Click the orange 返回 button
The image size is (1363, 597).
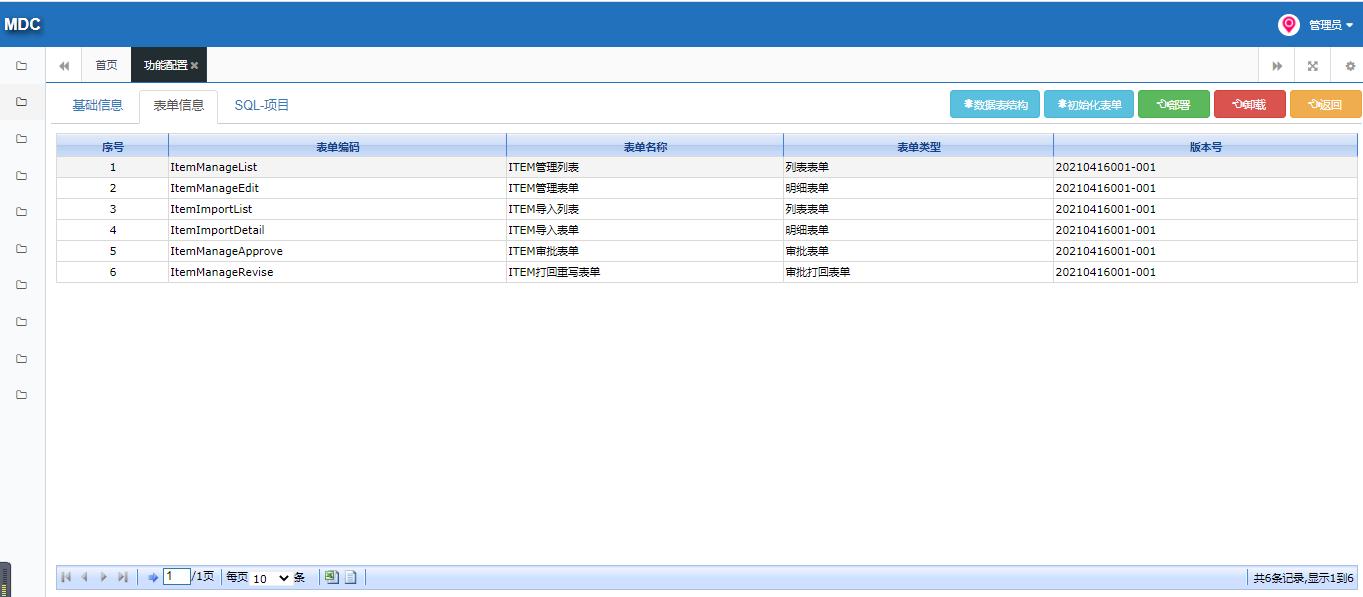pos(1326,104)
